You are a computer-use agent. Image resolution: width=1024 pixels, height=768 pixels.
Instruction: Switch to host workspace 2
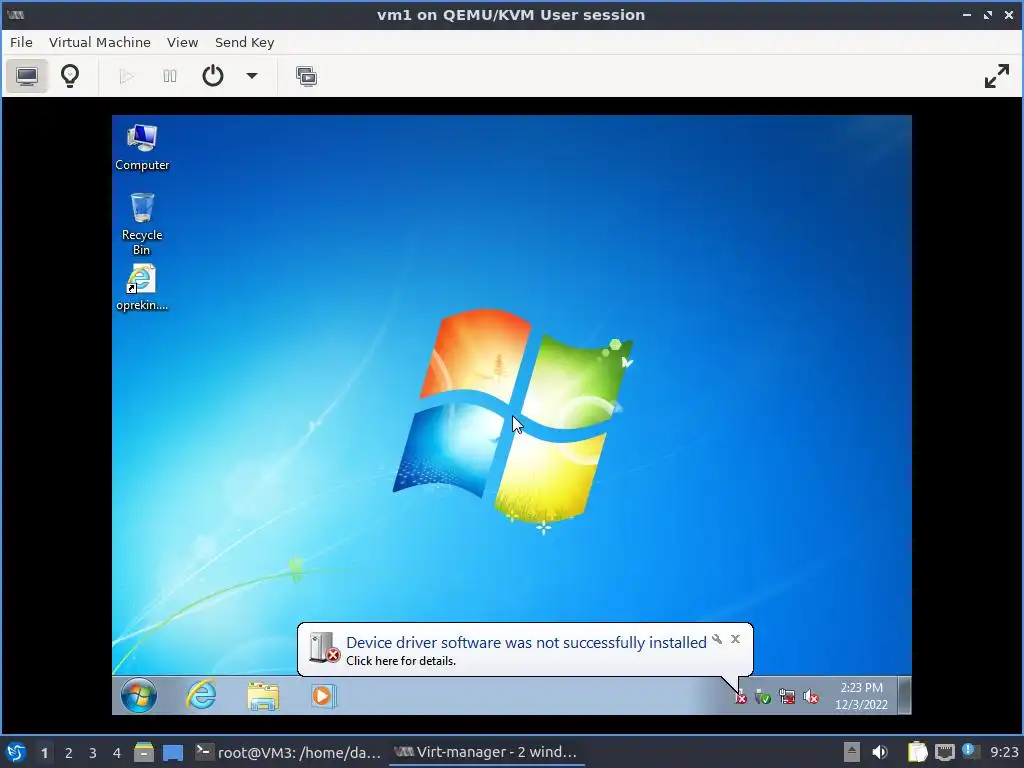[x=69, y=753]
